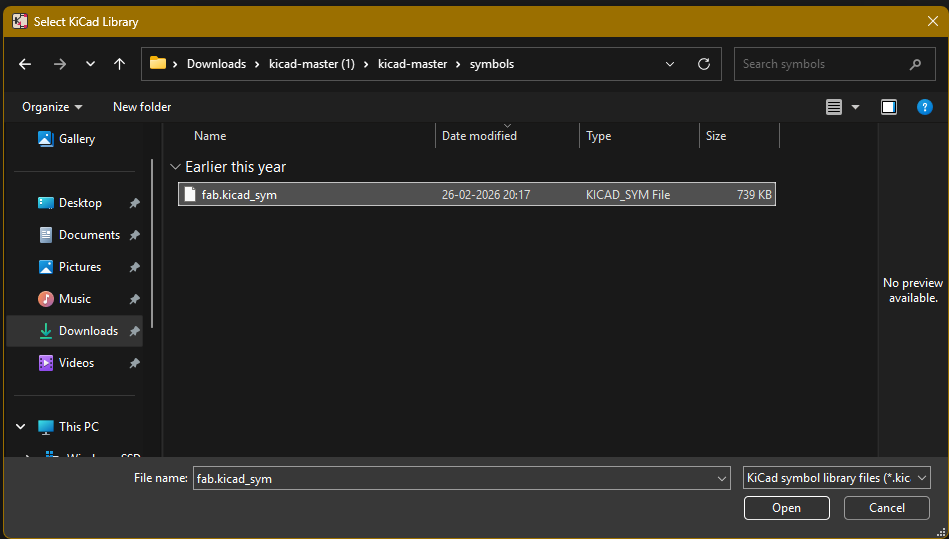Screen dimensions: 949x539
Task: Open the view options dropdown arrow
Action: point(855,107)
